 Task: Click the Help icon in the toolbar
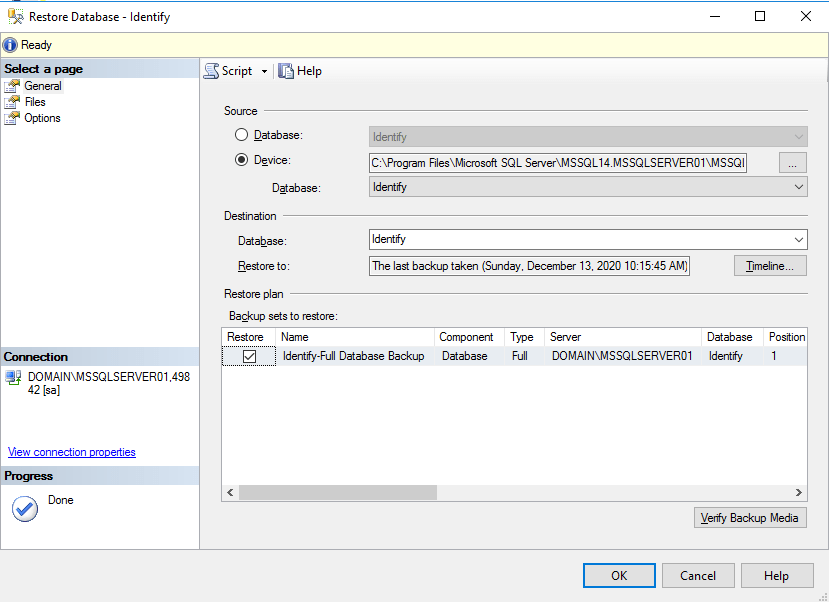point(286,71)
